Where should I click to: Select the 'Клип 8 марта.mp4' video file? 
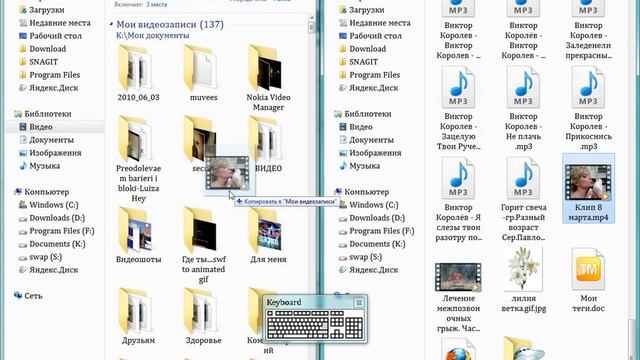click(588, 189)
